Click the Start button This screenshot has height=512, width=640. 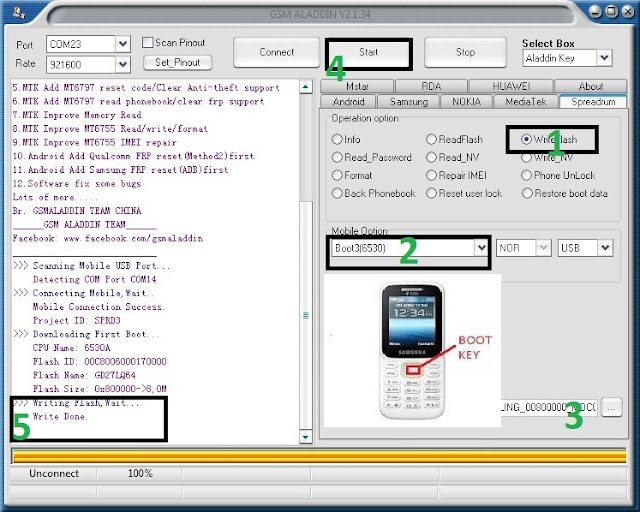369,52
